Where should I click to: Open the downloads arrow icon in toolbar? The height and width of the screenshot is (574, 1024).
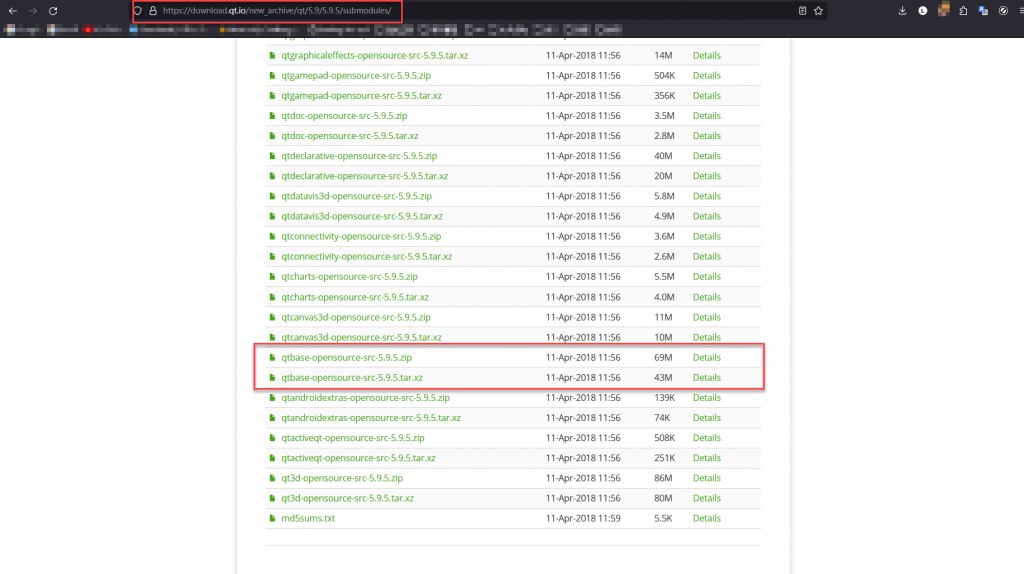tap(903, 11)
